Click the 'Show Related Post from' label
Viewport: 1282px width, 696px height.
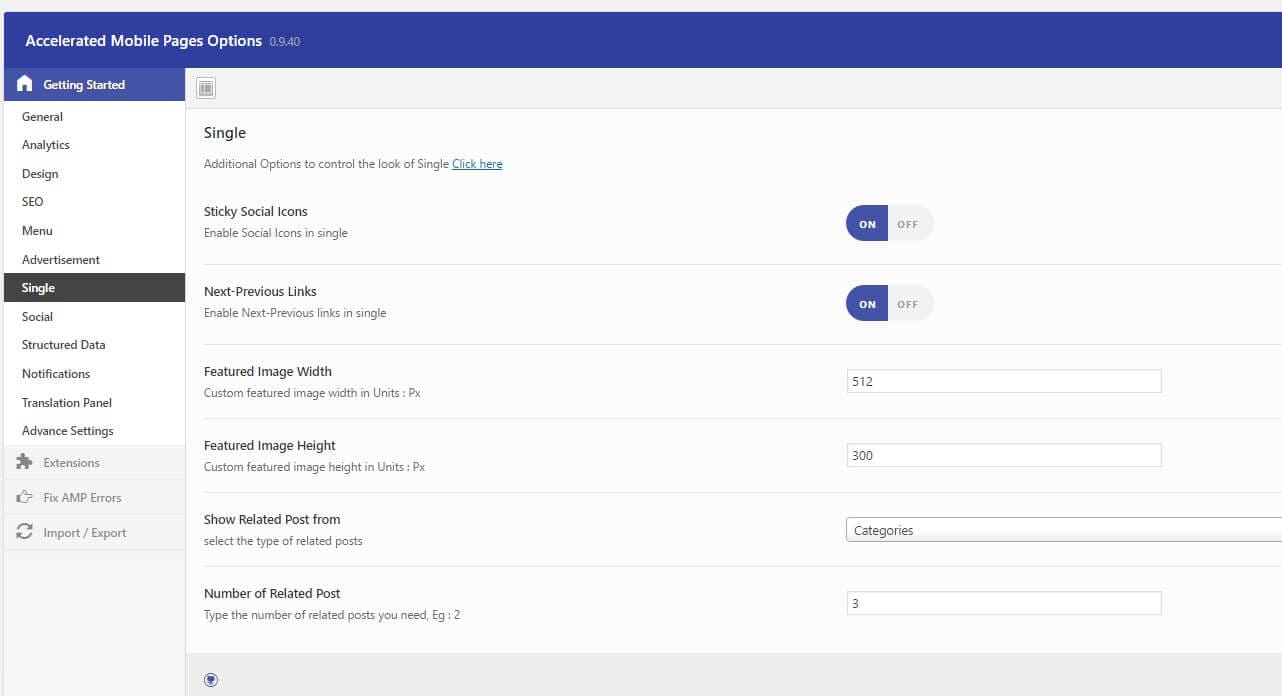(272, 520)
